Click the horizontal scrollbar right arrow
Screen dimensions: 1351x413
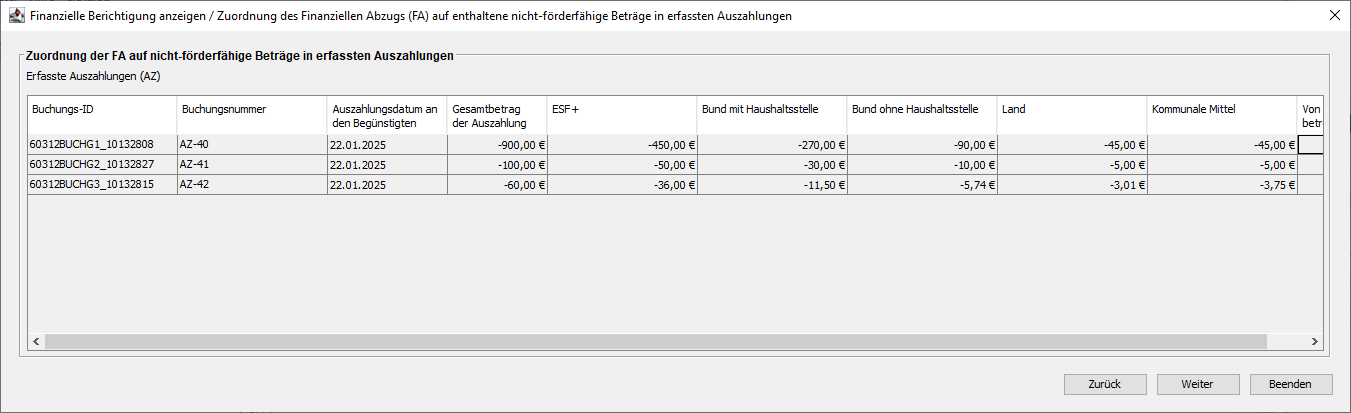click(x=1315, y=341)
